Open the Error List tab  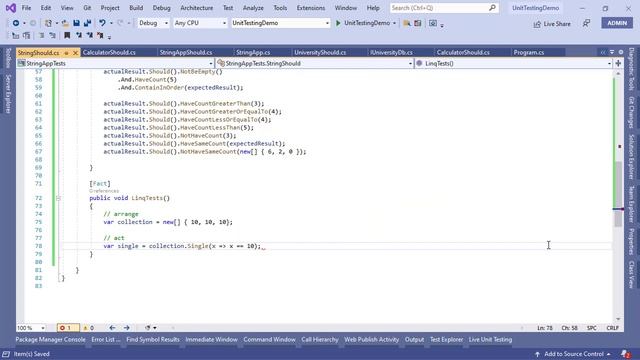point(106,339)
